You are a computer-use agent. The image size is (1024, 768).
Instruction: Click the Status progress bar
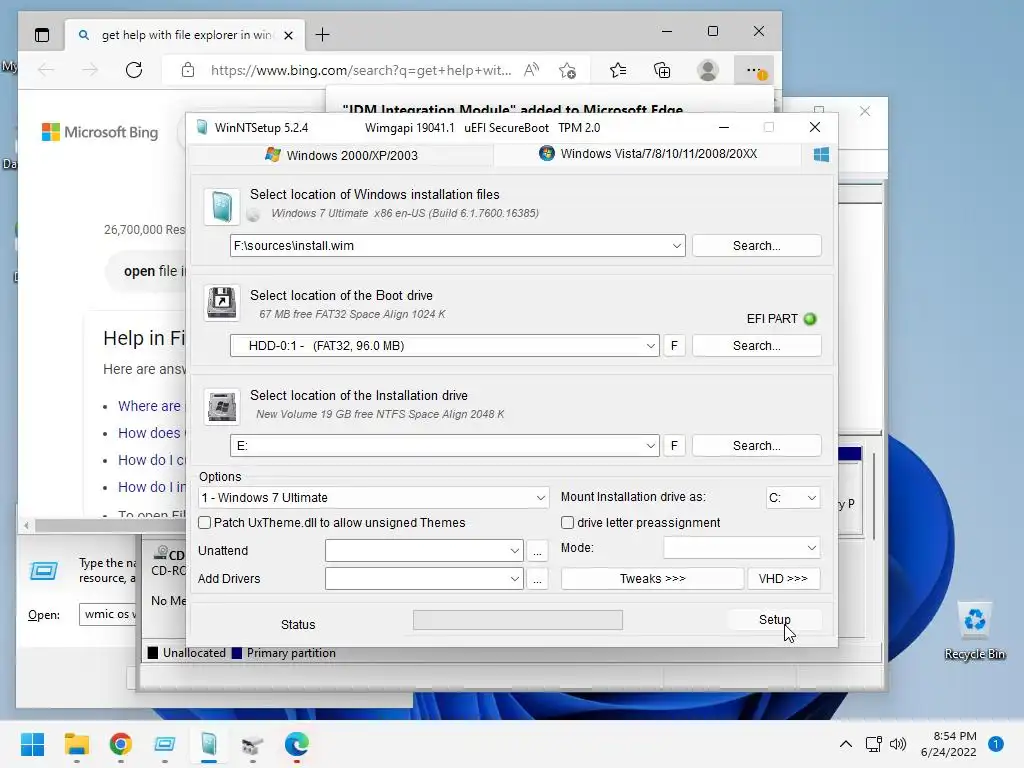tap(518, 620)
